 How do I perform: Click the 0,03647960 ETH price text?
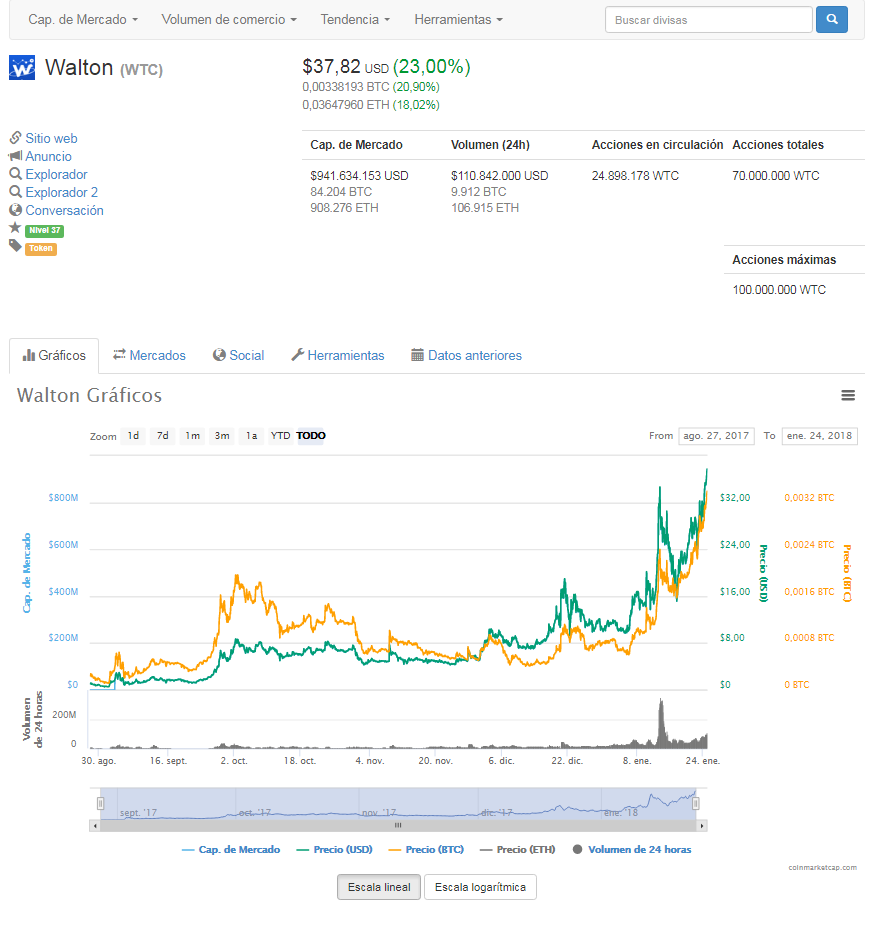(346, 105)
